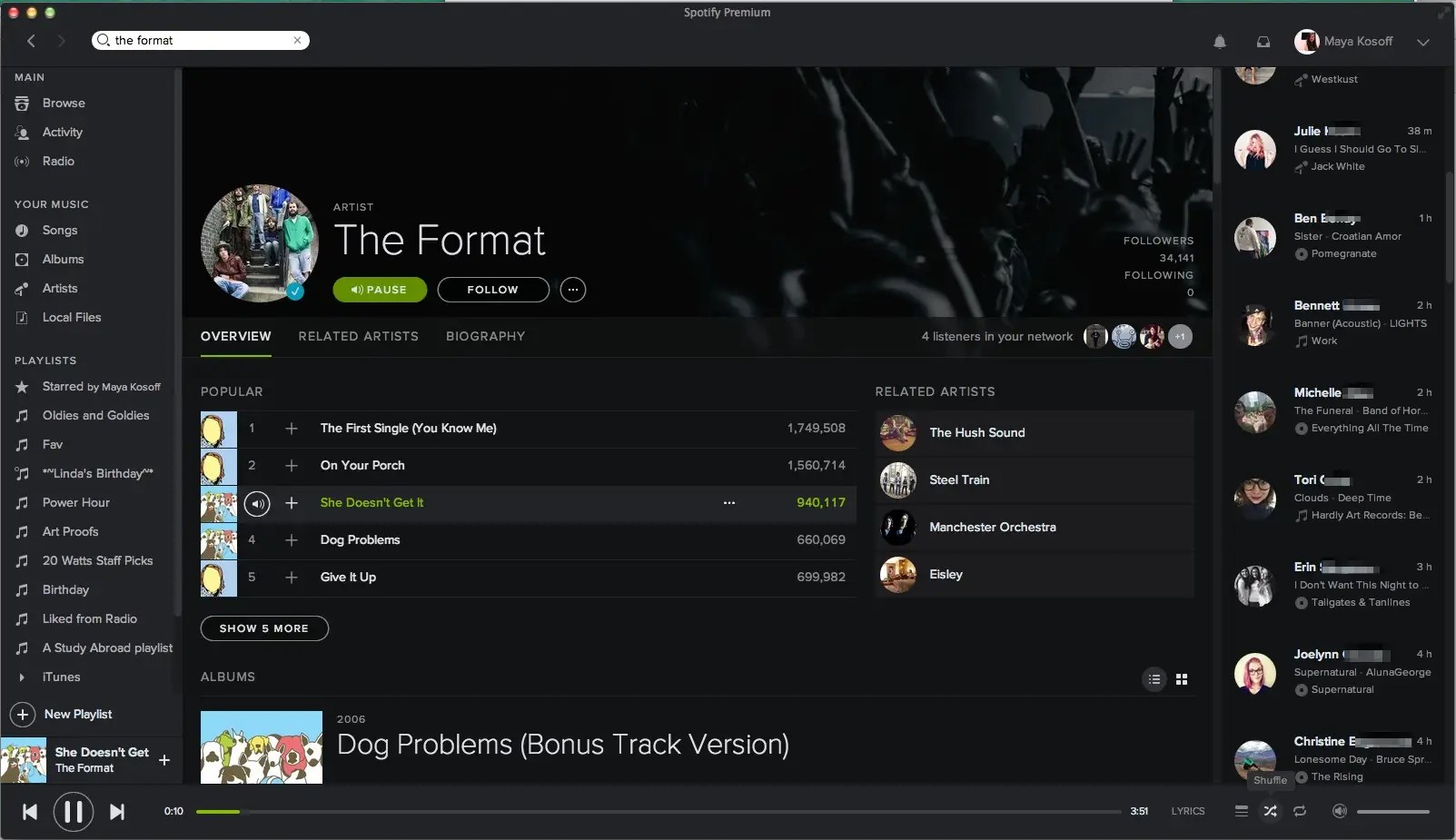This screenshot has height=840, width=1456.
Task: Open related artist Manchester Orchestra
Action: pos(993,527)
